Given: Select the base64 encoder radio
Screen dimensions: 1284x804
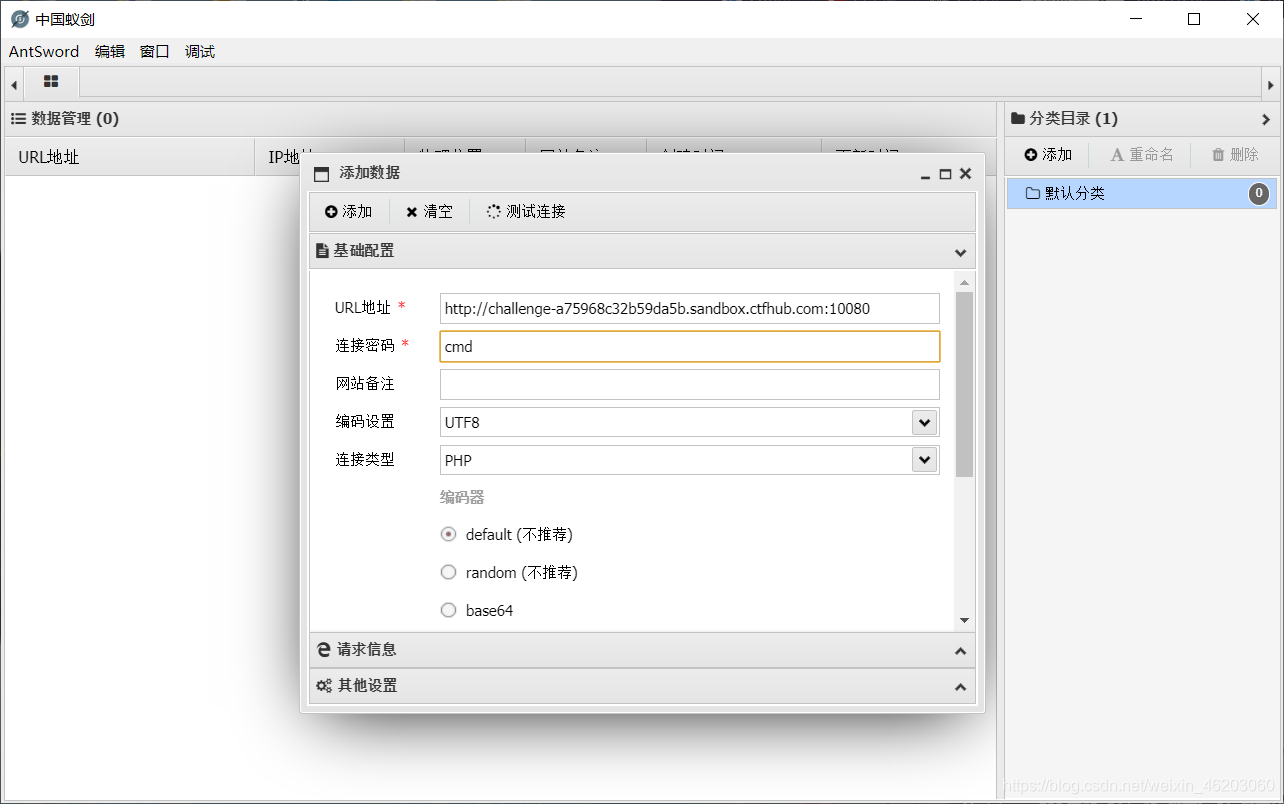Looking at the screenshot, I should (x=448, y=610).
